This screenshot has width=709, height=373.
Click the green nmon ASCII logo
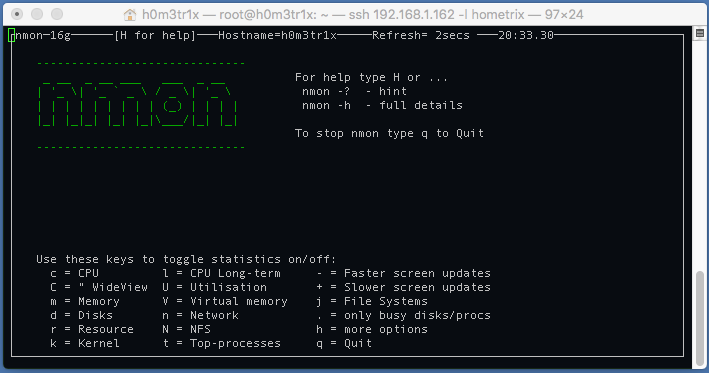[x=137, y=105]
